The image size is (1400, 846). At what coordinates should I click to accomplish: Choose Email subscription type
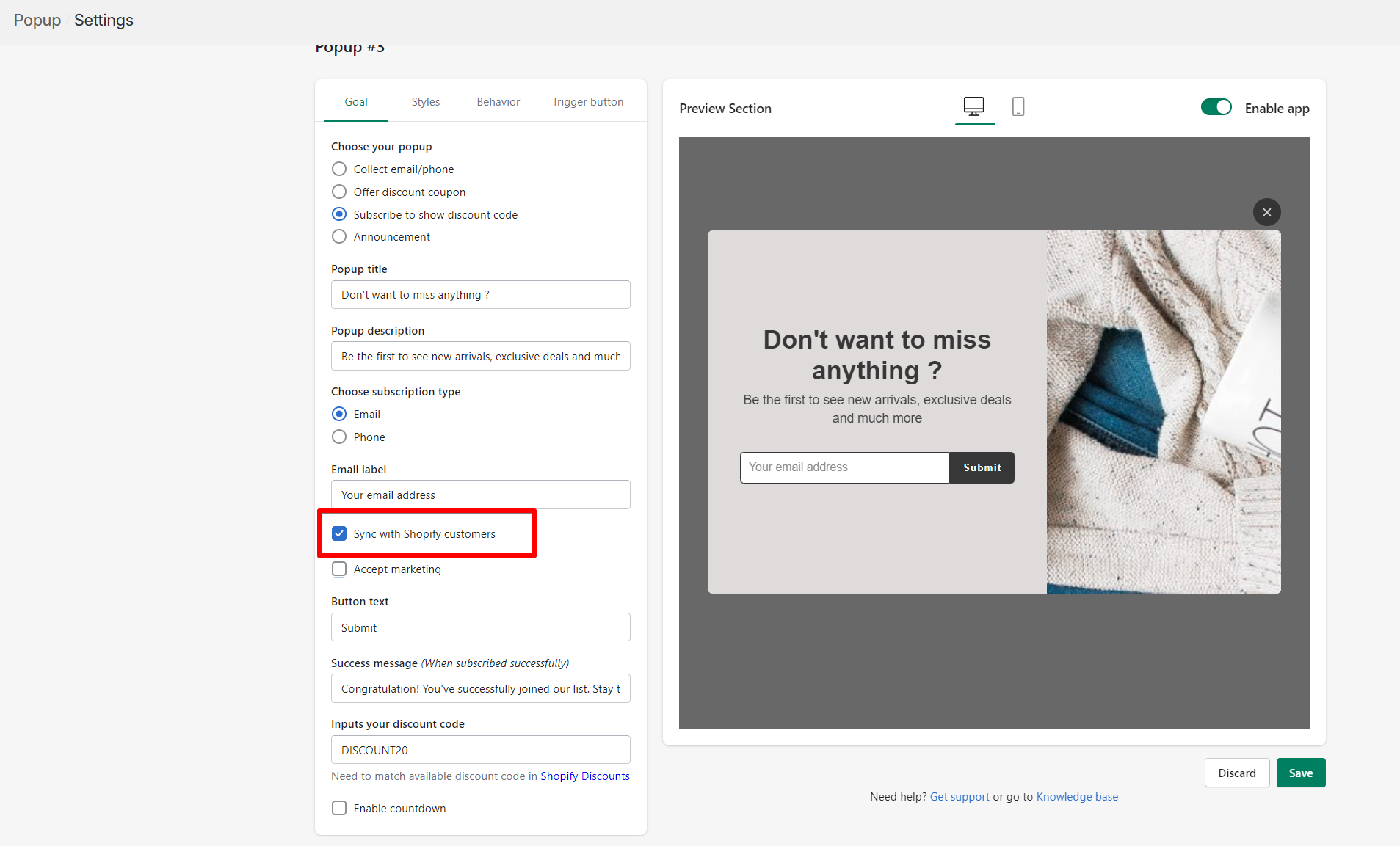(x=339, y=415)
